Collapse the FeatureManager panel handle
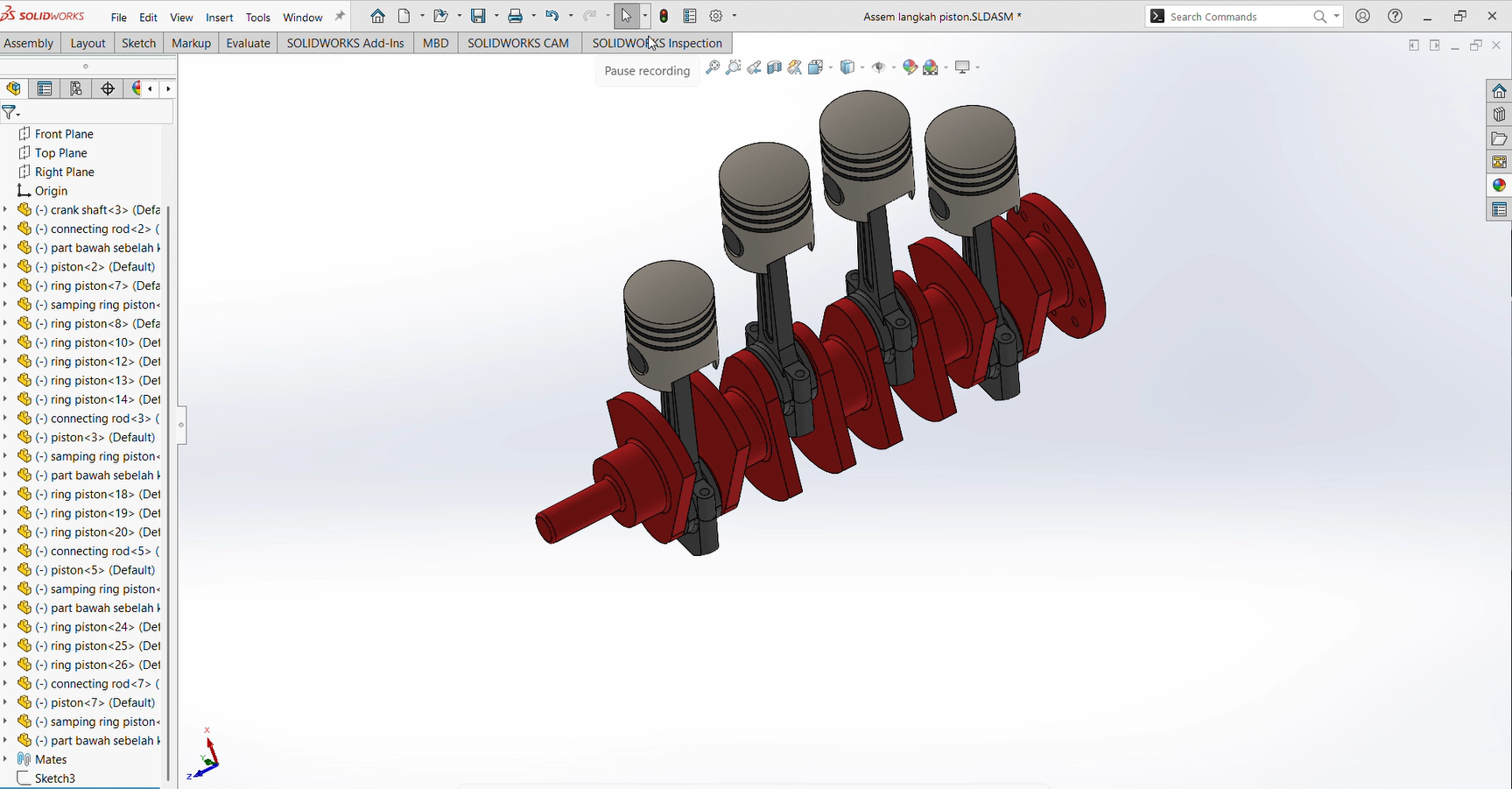 click(x=181, y=426)
